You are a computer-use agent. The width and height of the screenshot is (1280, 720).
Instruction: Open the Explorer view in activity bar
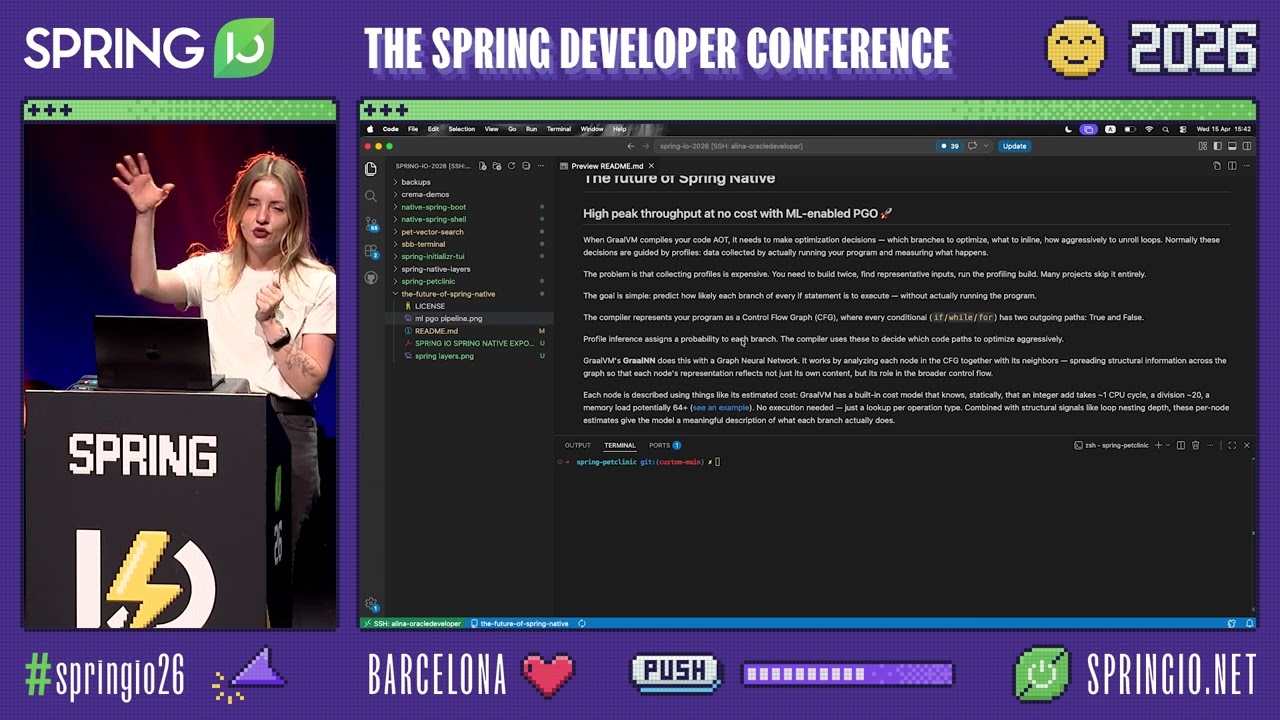[x=371, y=168]
